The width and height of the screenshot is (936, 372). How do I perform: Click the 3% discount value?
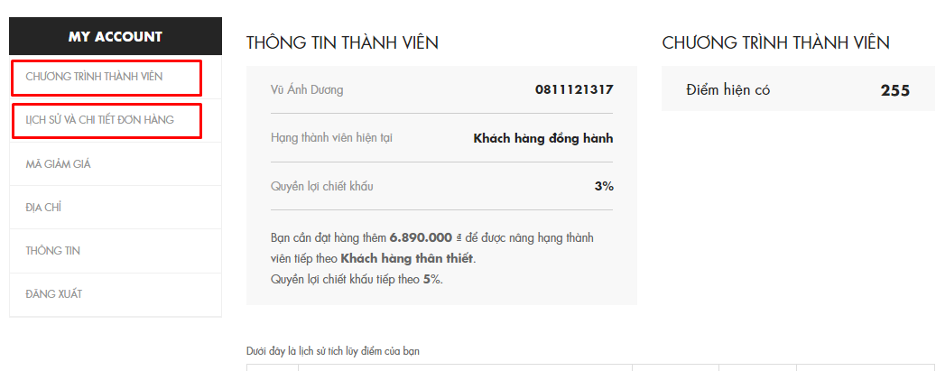[604, 186]
